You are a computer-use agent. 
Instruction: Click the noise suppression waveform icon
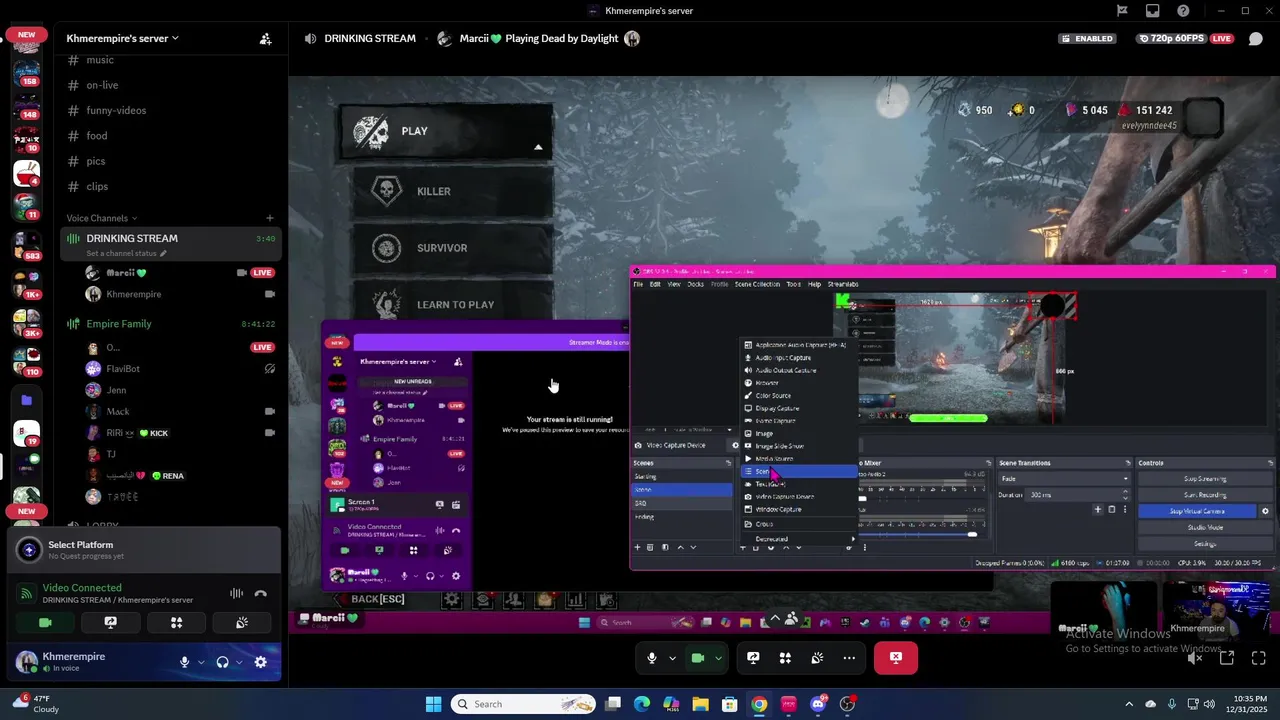click(x=237, y=594)
